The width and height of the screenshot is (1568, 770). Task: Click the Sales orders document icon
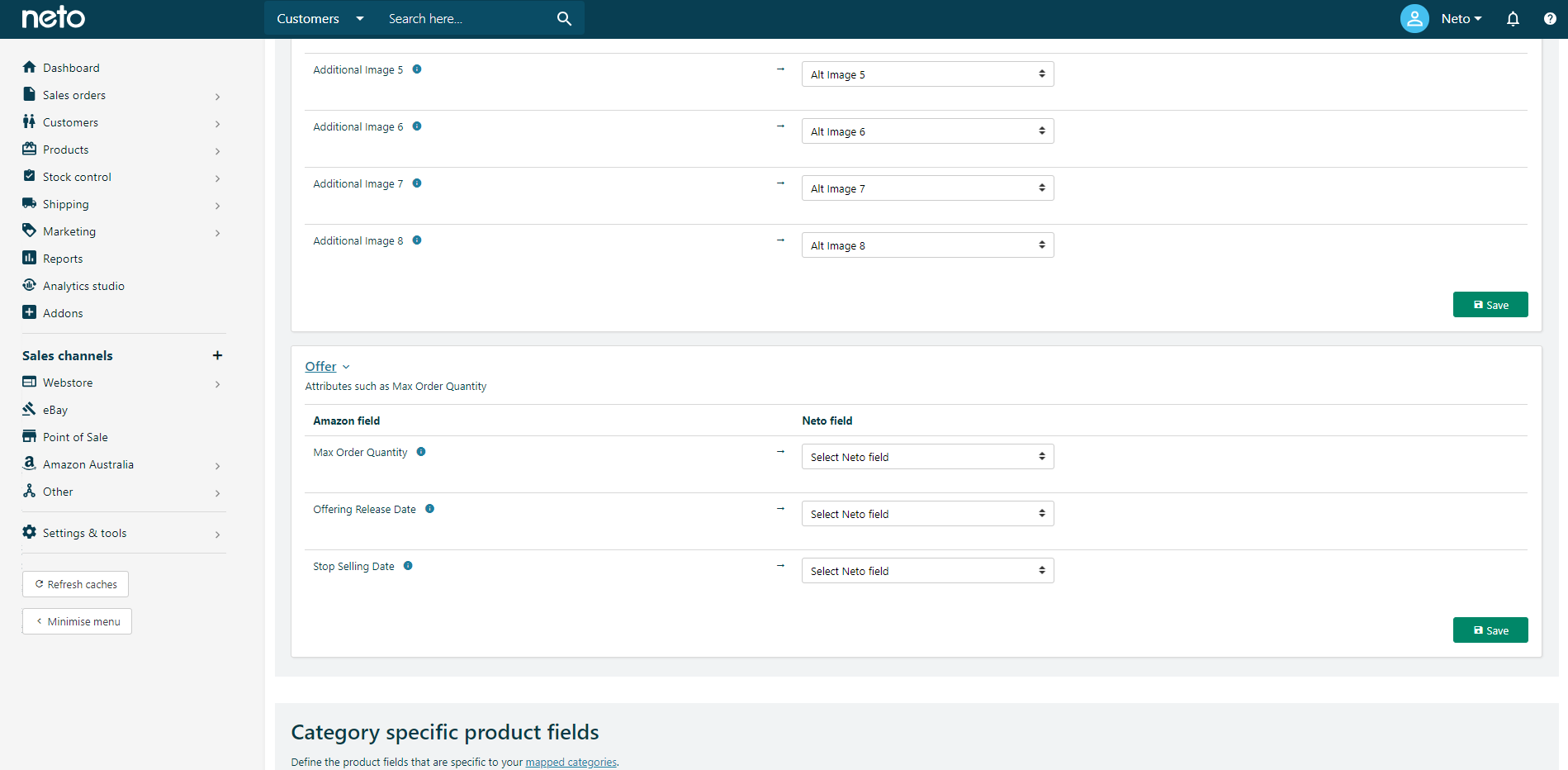tap(30, 94)
